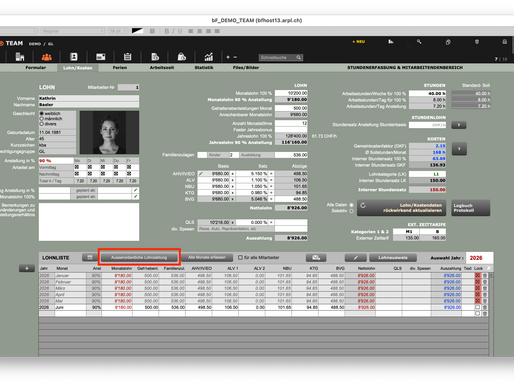Click refresh icon on Lohn/Kostendaten aktualisieren
The width and height of the screenshot is (514, 386).
click(x=363, y=206)
